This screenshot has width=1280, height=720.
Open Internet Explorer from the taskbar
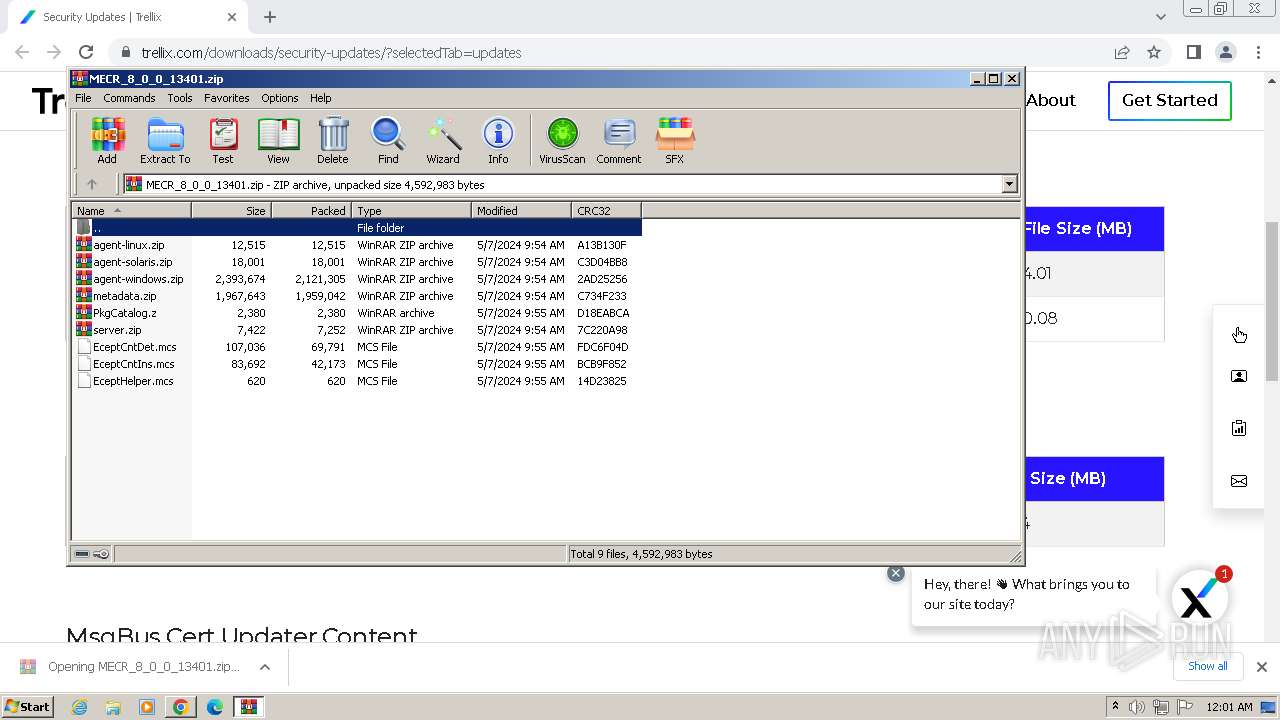pos(79,707)
